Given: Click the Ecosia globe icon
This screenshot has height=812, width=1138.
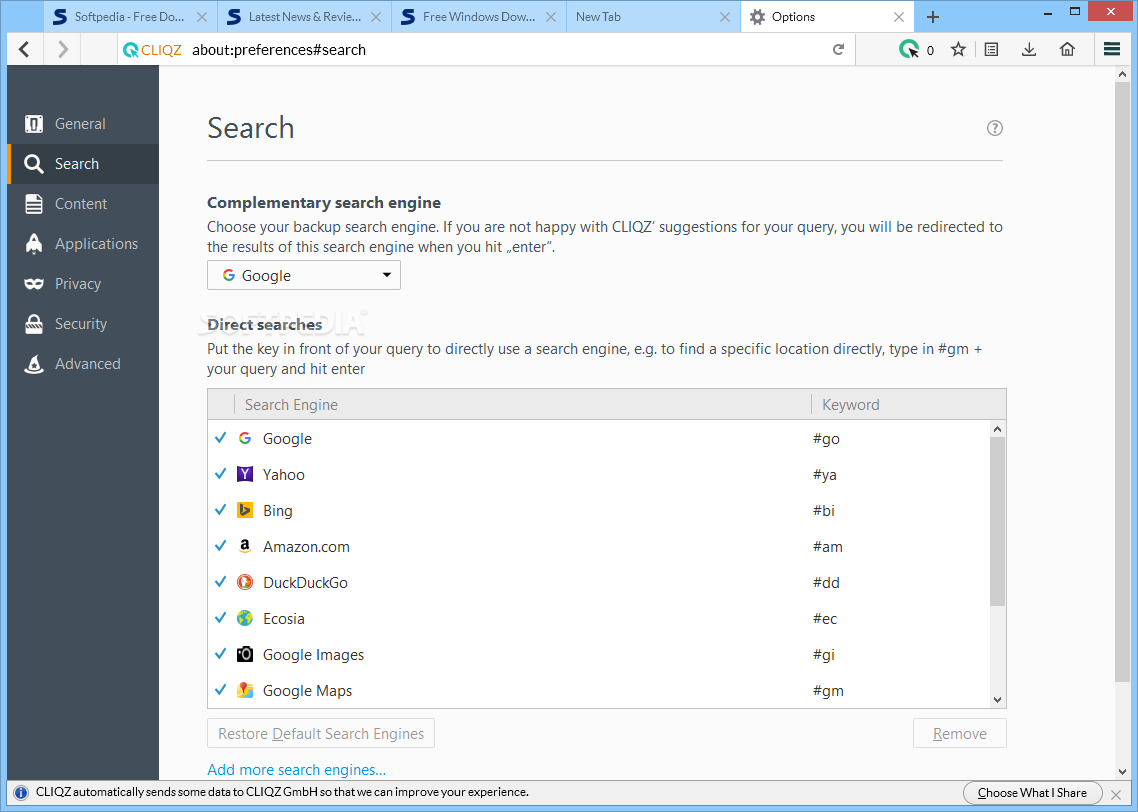Looking at the screenshot, I should pyautogui.click(x=245, y=618).
